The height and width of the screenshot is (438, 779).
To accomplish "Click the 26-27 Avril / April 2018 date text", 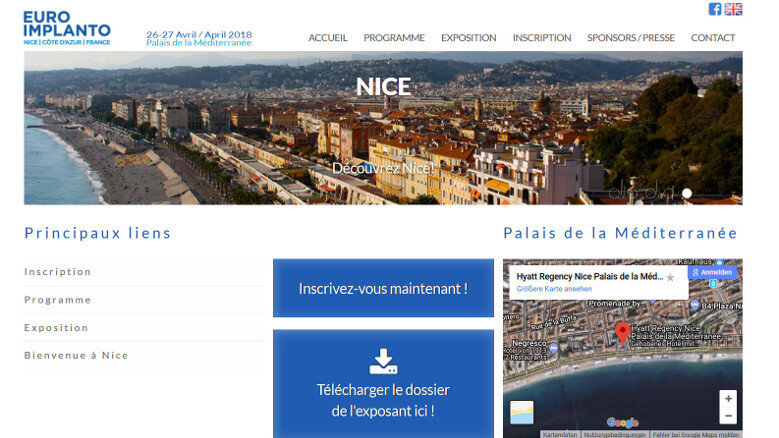I will coord(199,34).
